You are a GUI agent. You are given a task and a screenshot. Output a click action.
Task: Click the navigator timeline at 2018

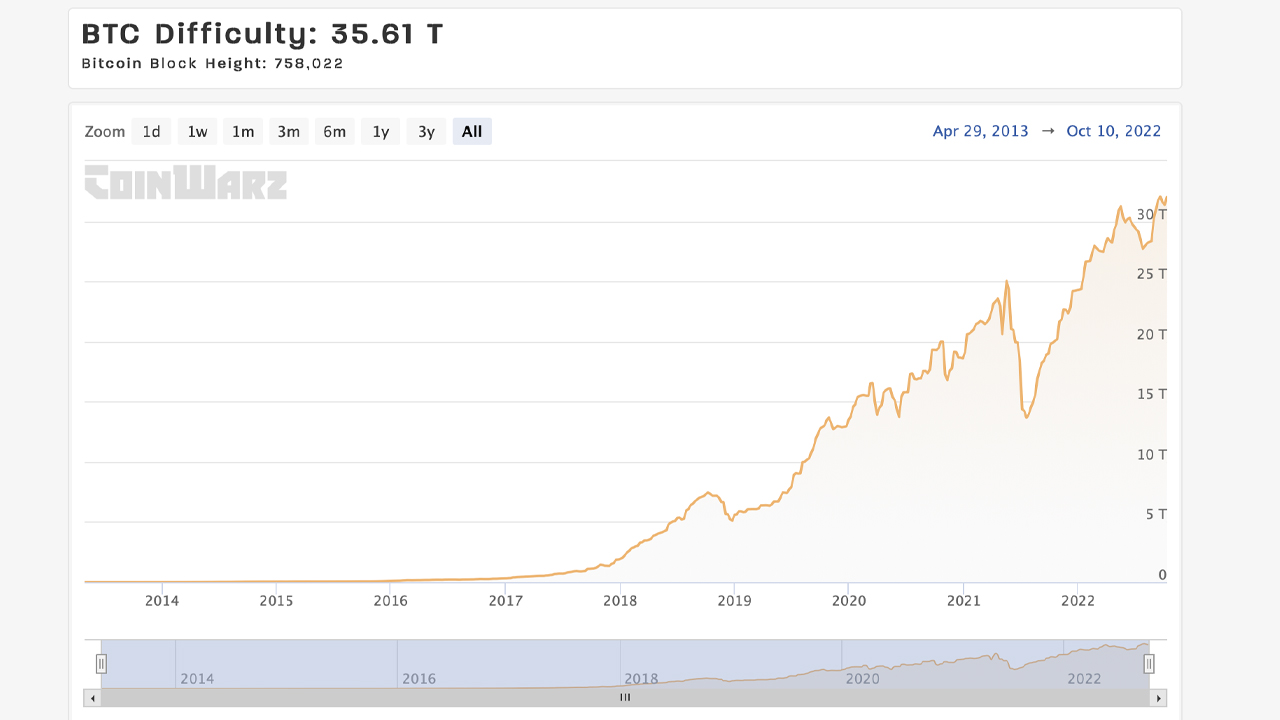641,679
